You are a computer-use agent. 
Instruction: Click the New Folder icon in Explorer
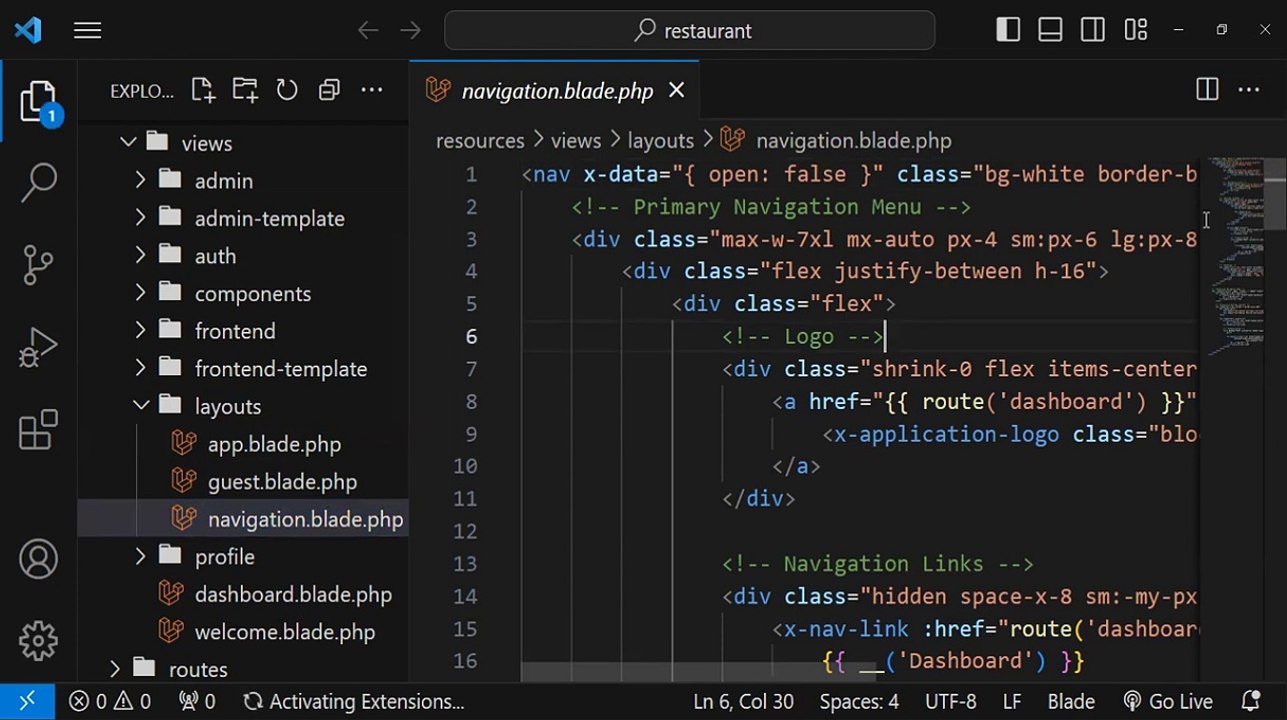pyautogui.click(x=245, y=90)
